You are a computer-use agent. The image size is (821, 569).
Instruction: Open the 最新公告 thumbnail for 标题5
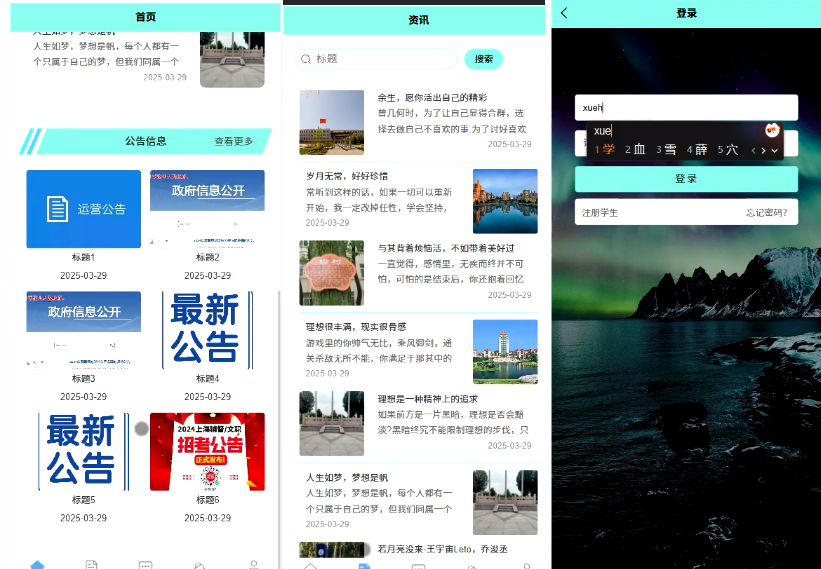[x=84, y=452]
